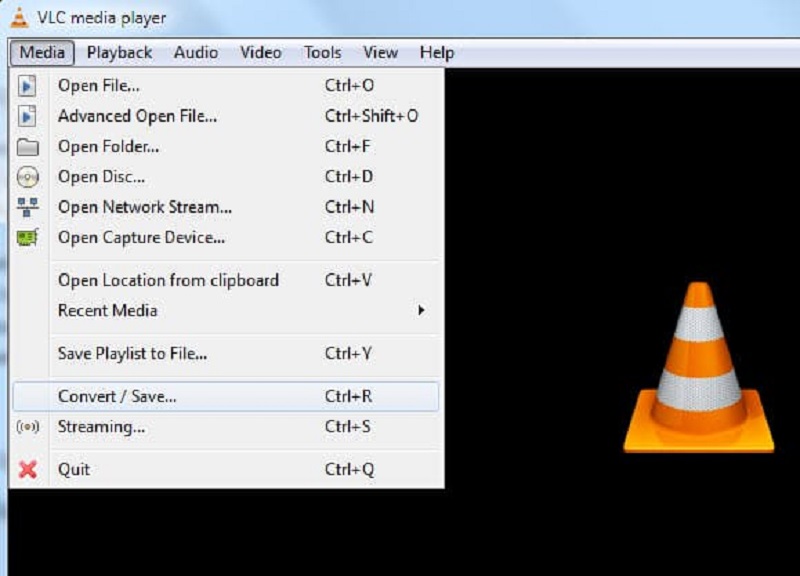Viewport: 800px width, 576px height.
Task: Click the Open File icon
Action: (x=26, y=86)
